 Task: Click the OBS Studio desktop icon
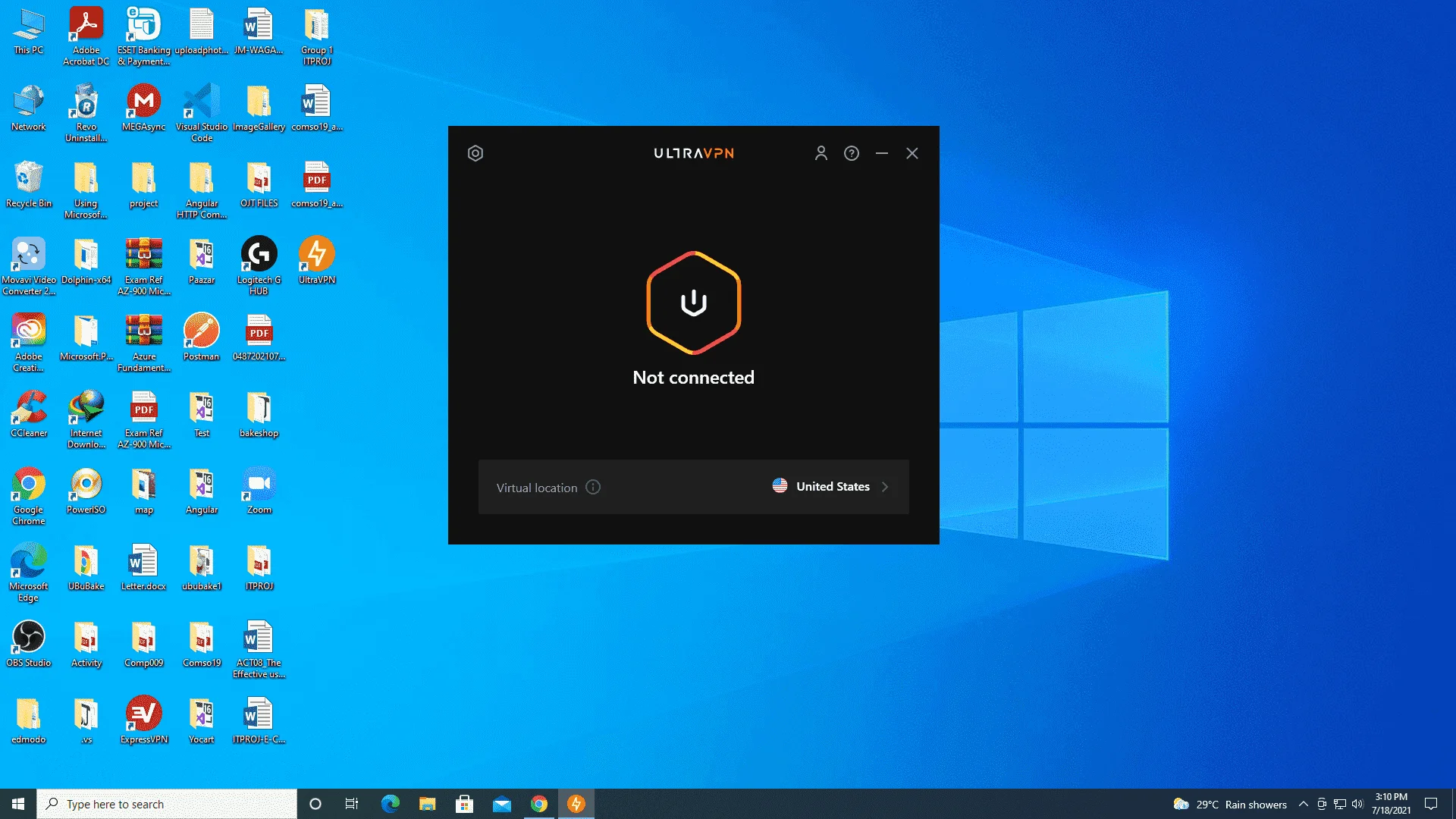(x=29, y=644)
